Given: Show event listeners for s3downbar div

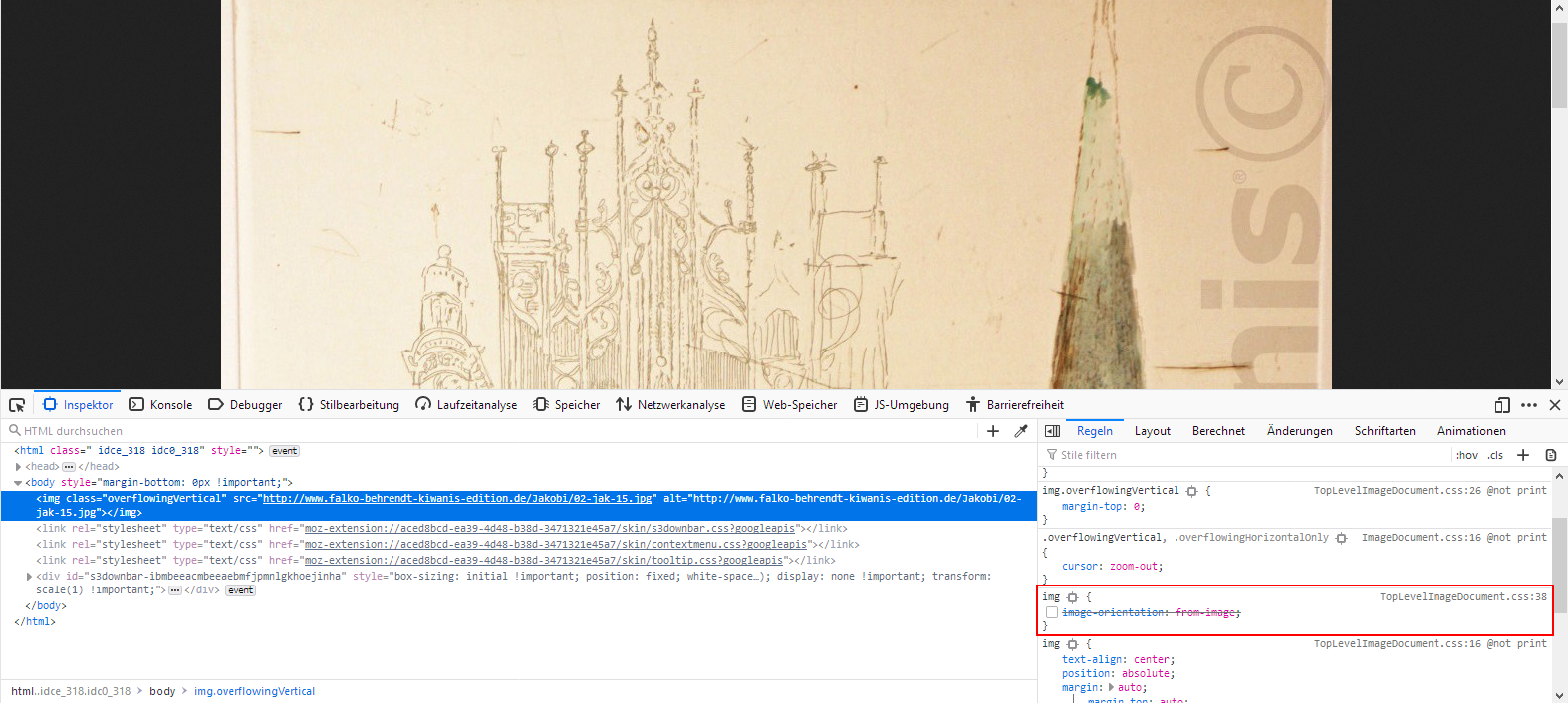Looking at the screenshot, I should point(241,590).
